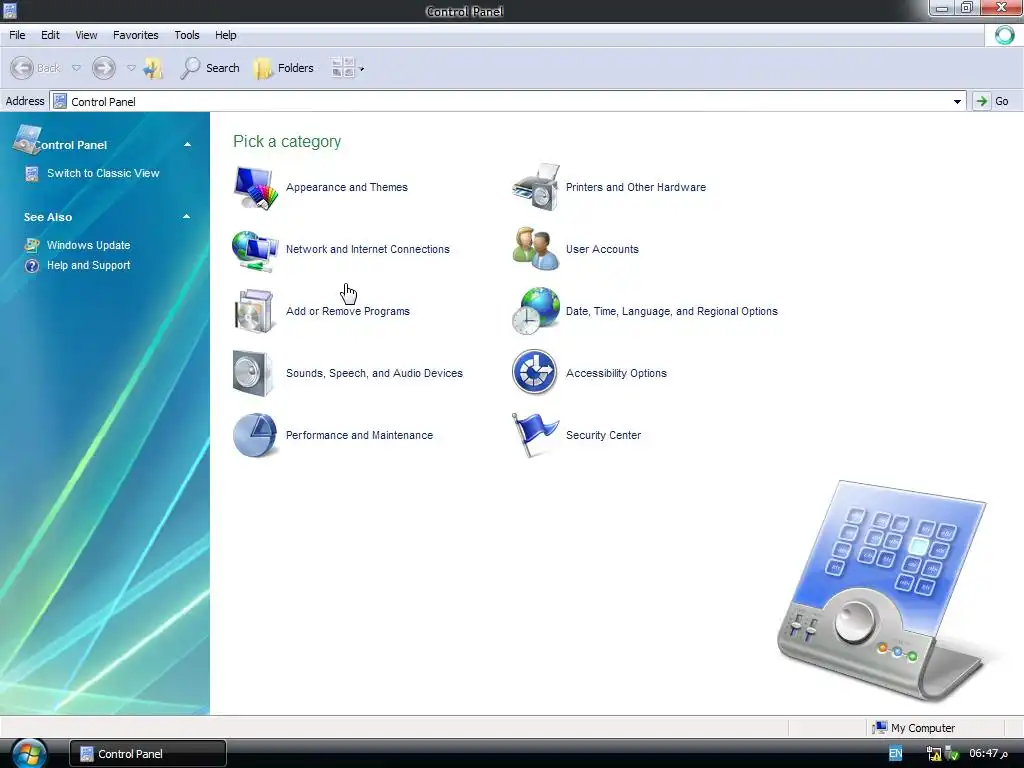Click the Switch to Classic View icon
The height and width of the screenshot is (768, 1024).
[31, 174]
